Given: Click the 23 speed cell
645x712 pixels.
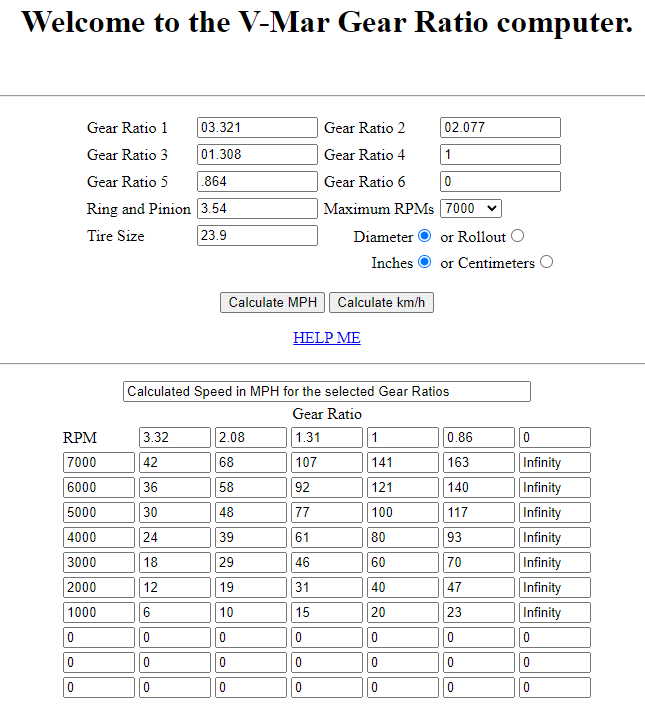Looking at the screenshot, I should 479,612.
